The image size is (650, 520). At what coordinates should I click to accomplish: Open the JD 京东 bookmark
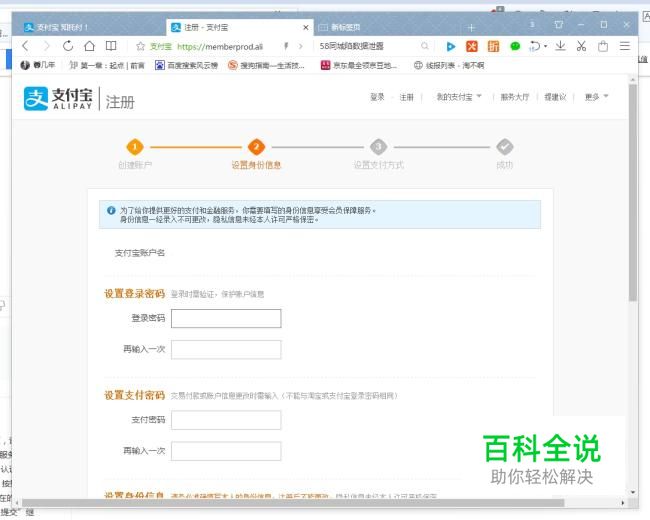pos(359,65)
